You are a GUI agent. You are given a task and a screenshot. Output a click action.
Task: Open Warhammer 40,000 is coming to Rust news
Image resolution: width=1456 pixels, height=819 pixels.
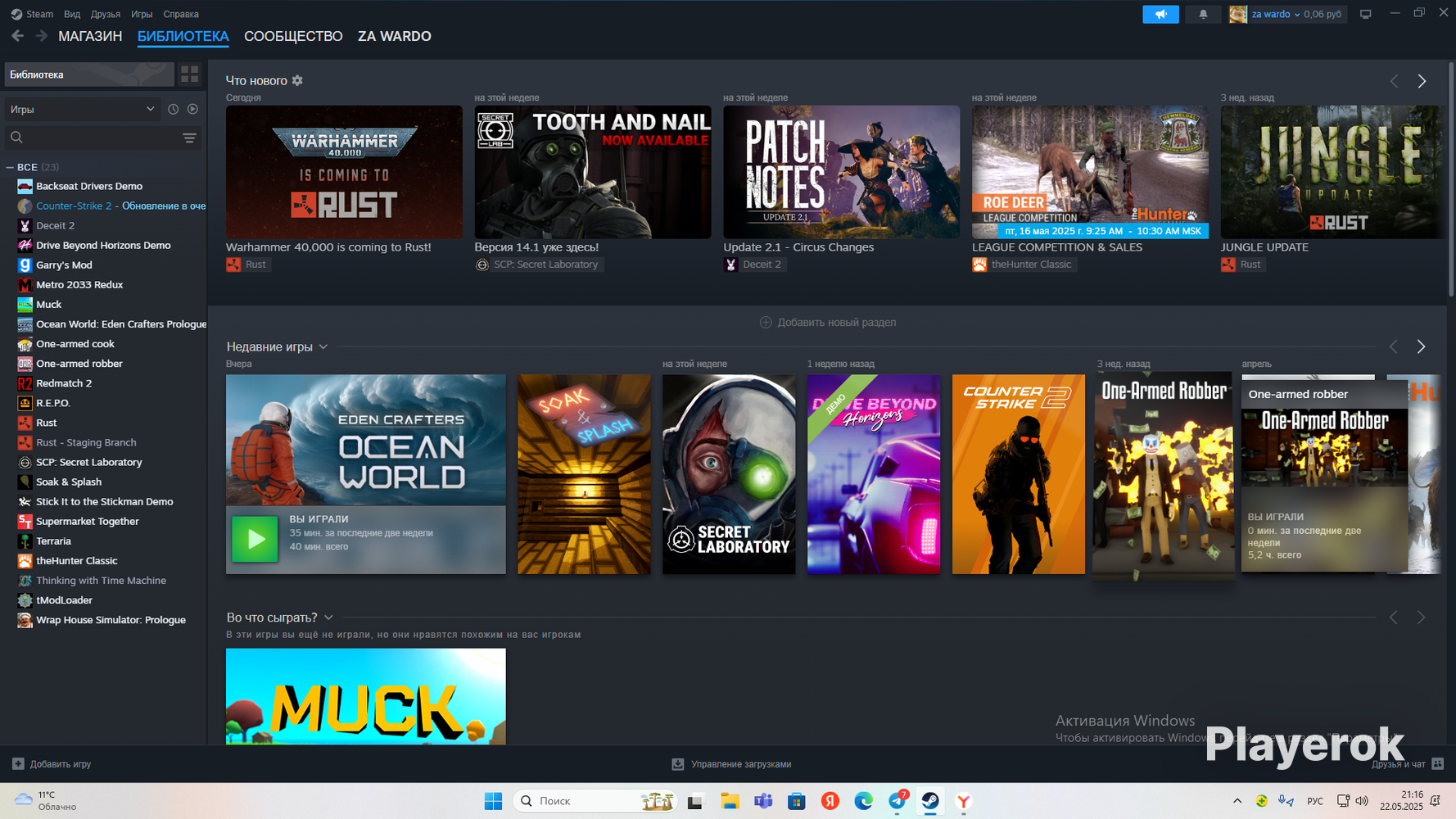tap(344, 172)
